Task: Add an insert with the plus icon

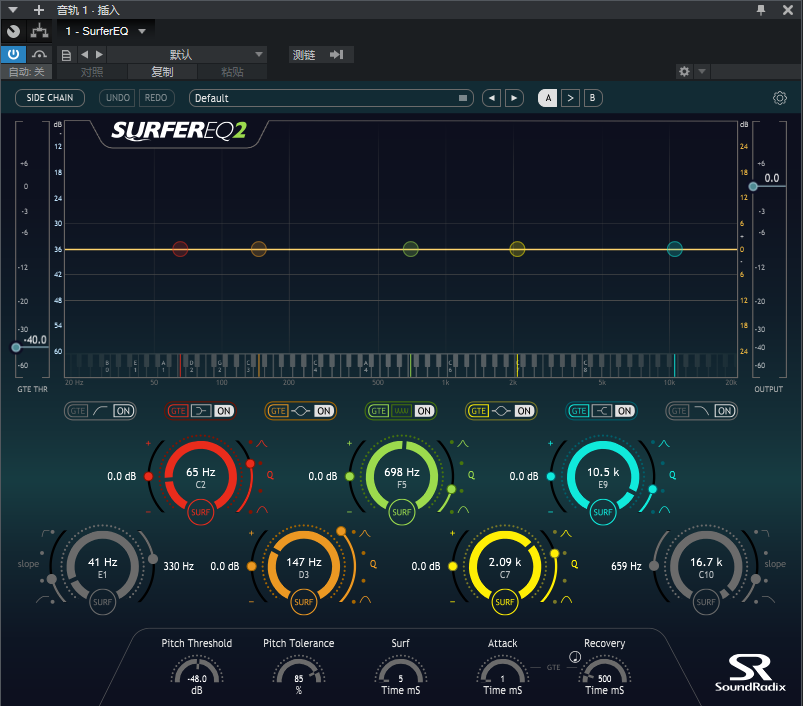Action: click(x=38, y=10)
